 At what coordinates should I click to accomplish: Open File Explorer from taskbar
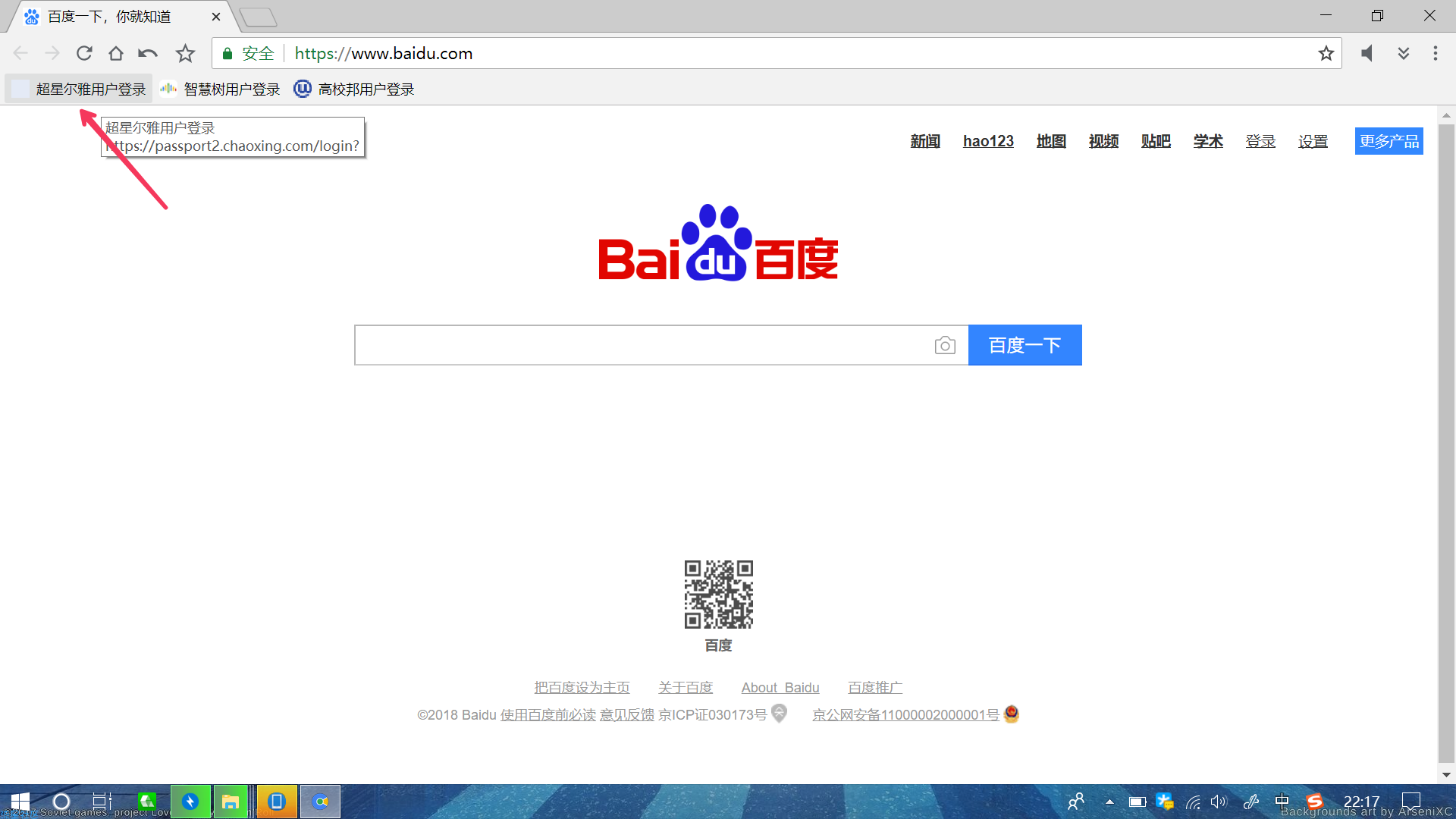(x=231, y=802)
